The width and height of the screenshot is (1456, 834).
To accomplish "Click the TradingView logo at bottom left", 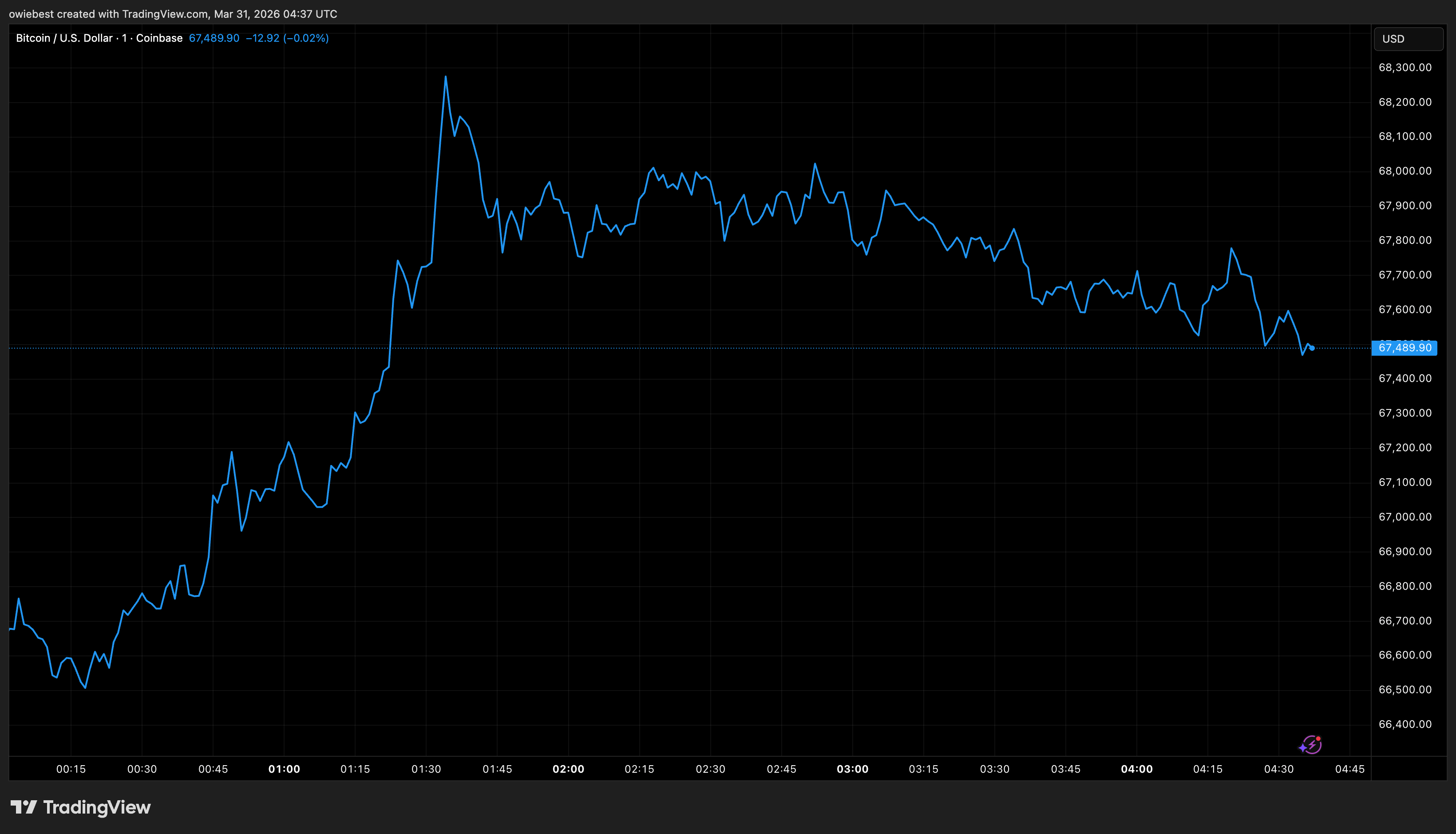I will [81, 807].
